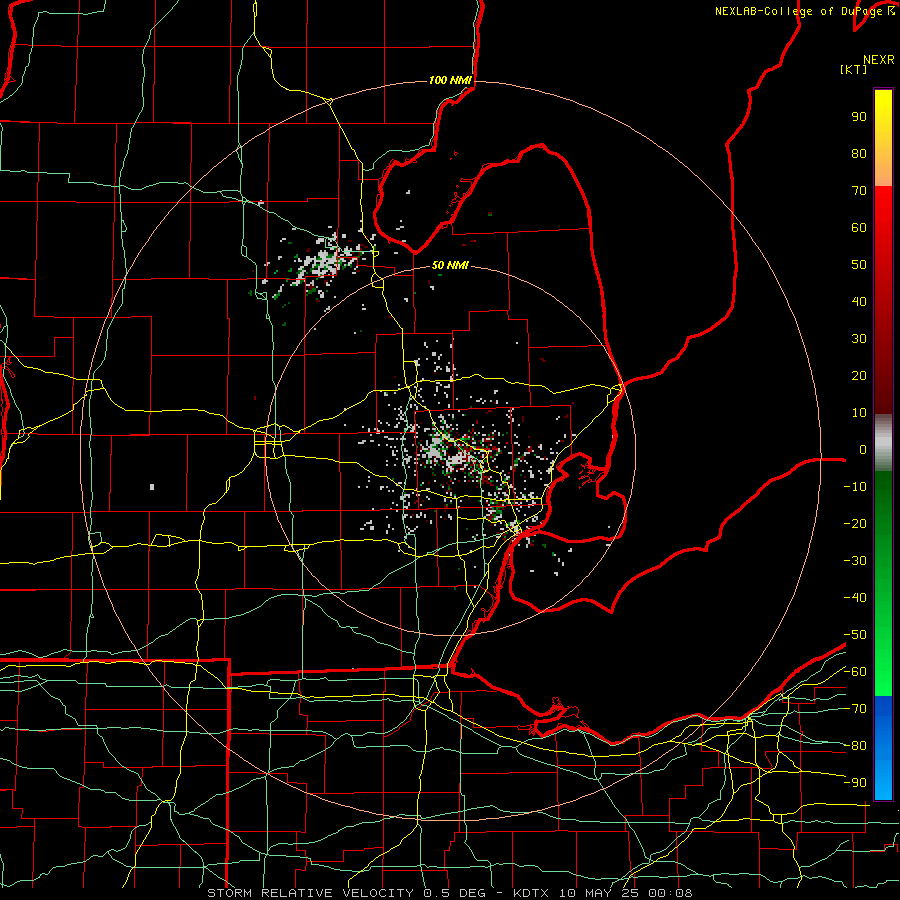Click the 100 NMI range ring label
The height and width of the screenshot is (900, 900).
pyautogui.click(x=450, y=80)
